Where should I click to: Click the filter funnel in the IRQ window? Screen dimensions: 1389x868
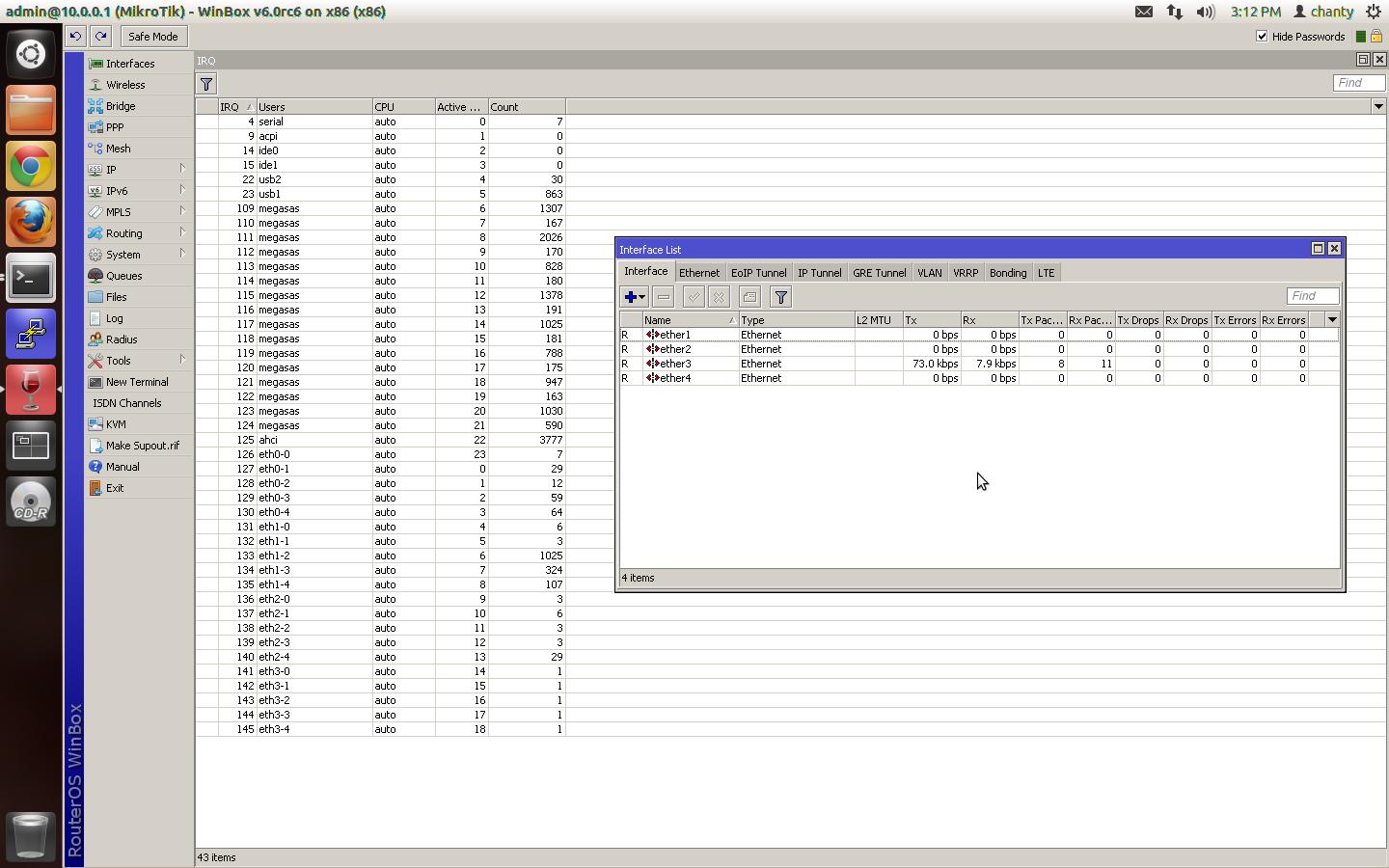point(205,84)
